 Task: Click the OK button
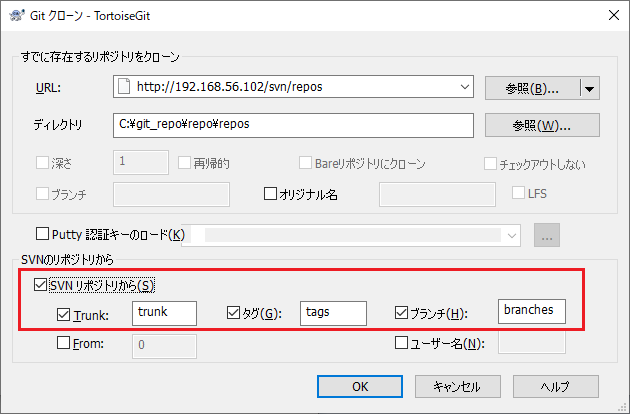pyautogui.click(x=360, y=387)
